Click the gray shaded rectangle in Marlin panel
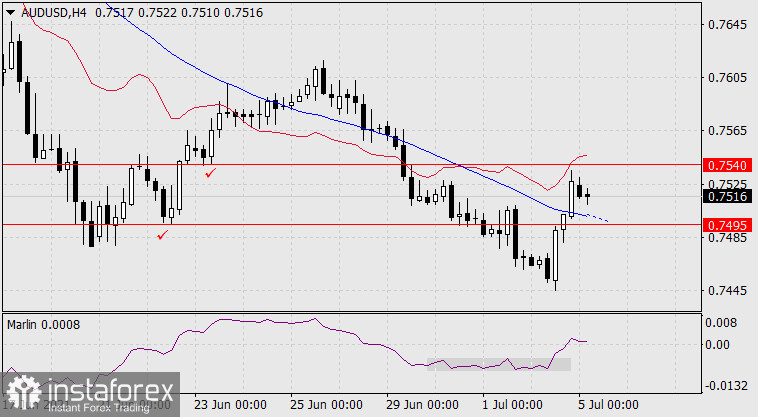The width and height of the screenshot is (758, 417). 498,365
